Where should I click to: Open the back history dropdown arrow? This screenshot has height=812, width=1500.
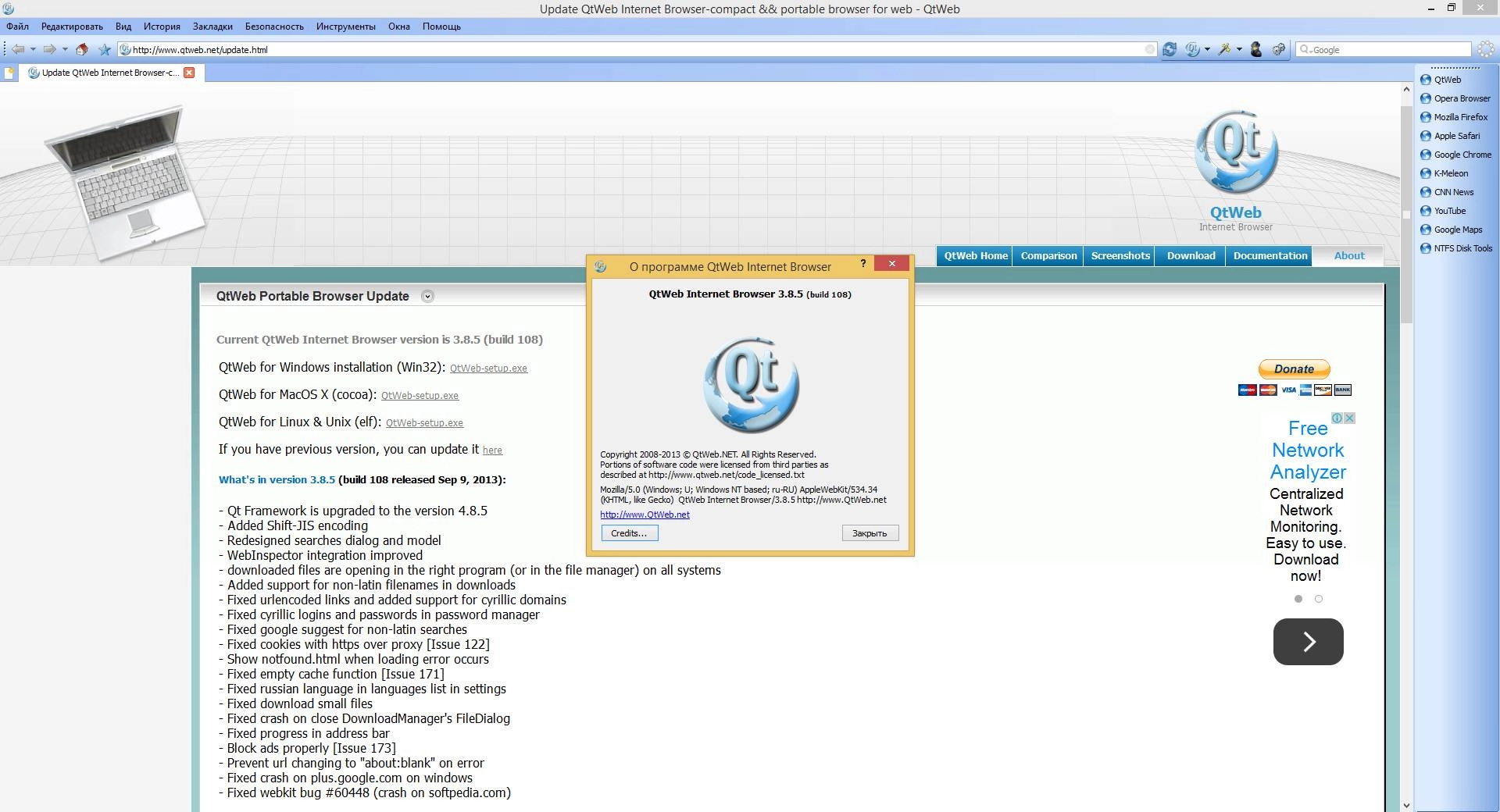coord(33,49)
